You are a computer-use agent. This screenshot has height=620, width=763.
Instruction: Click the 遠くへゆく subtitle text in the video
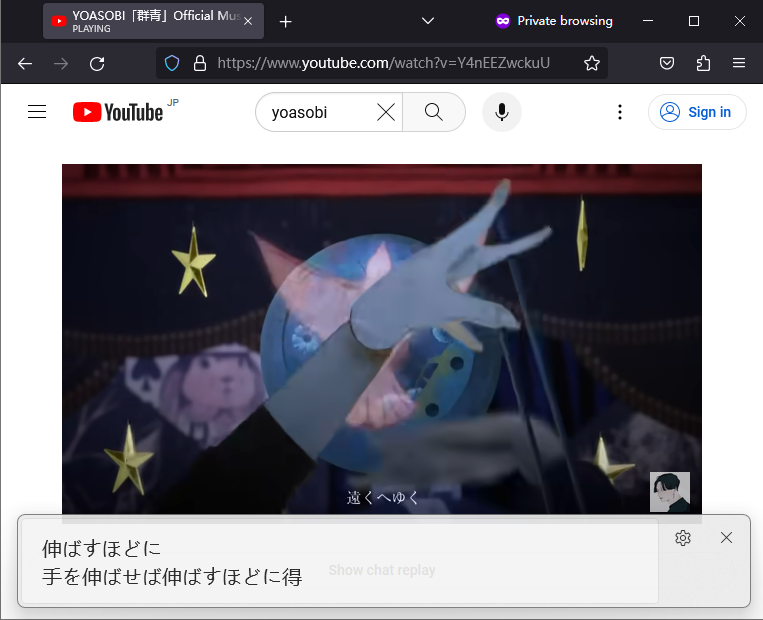click(x=382, y=497)
